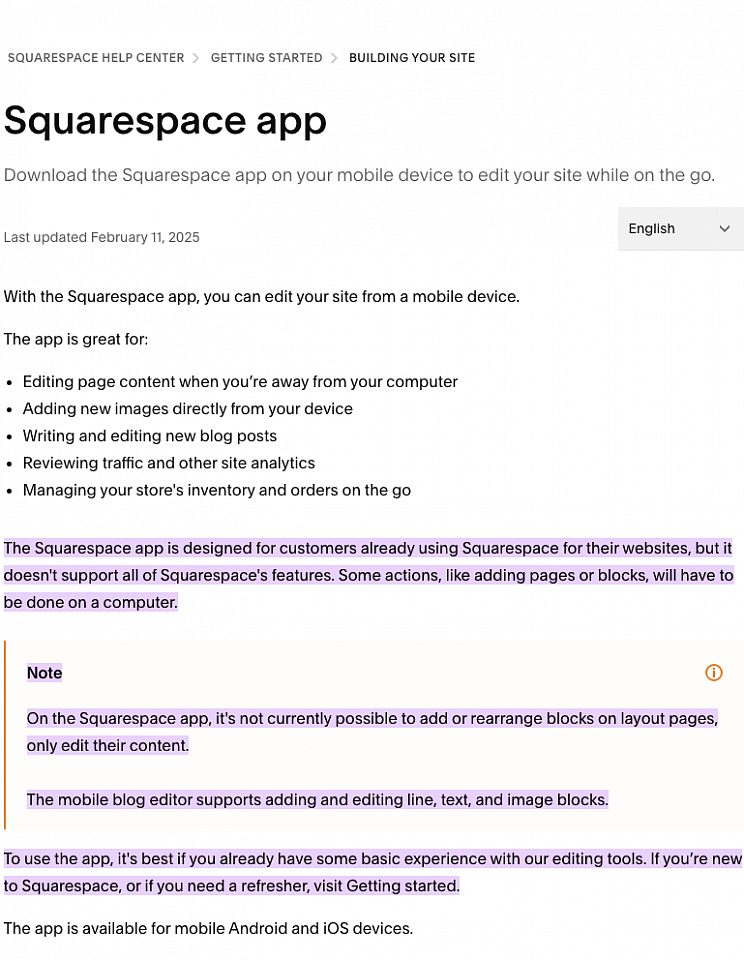
Task: Open the Getting Started breadcrumb link
Action: coord(266,58)
